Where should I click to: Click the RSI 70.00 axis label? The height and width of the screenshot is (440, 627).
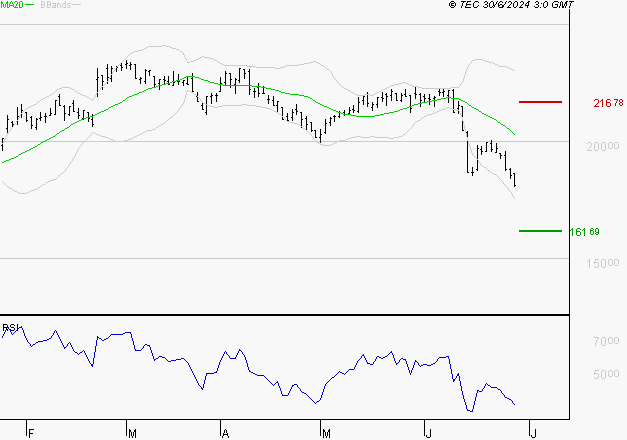606,341
